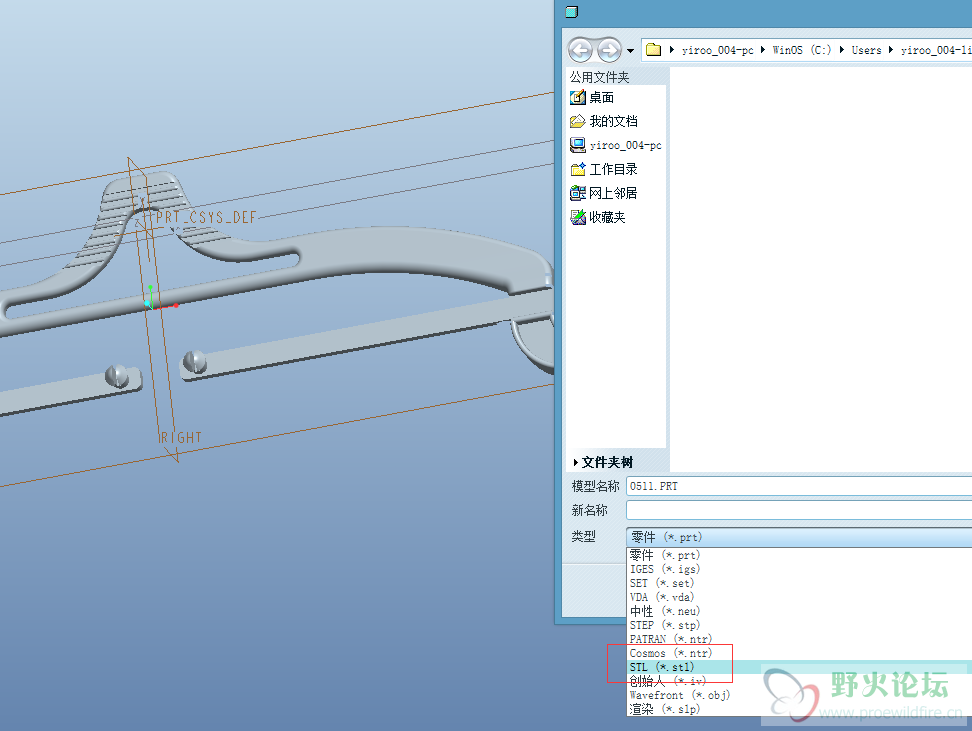This screenshot has height=731, width=972.
Task: Open 网上邻居 (Network Neighborhood)
Action: tap(612, 193)
